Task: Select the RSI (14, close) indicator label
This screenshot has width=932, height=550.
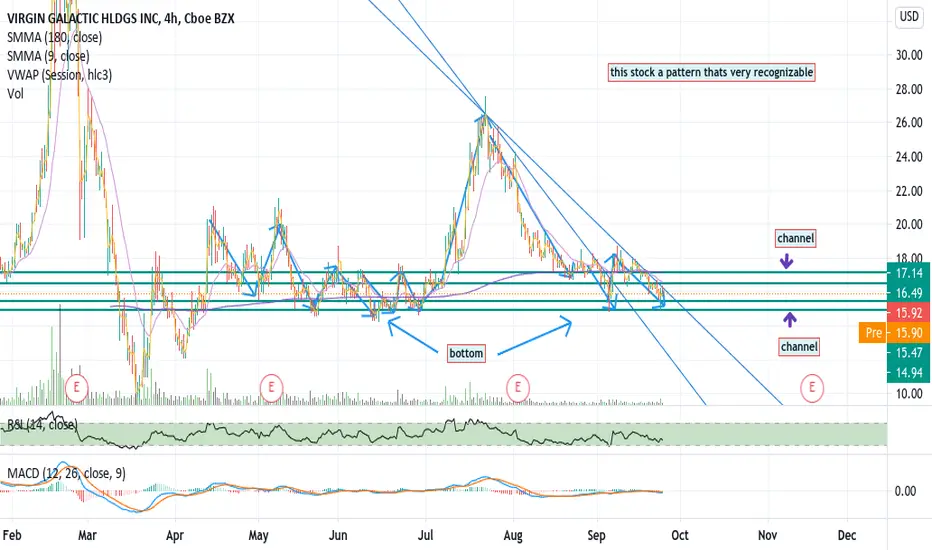Action: [42, 425]
